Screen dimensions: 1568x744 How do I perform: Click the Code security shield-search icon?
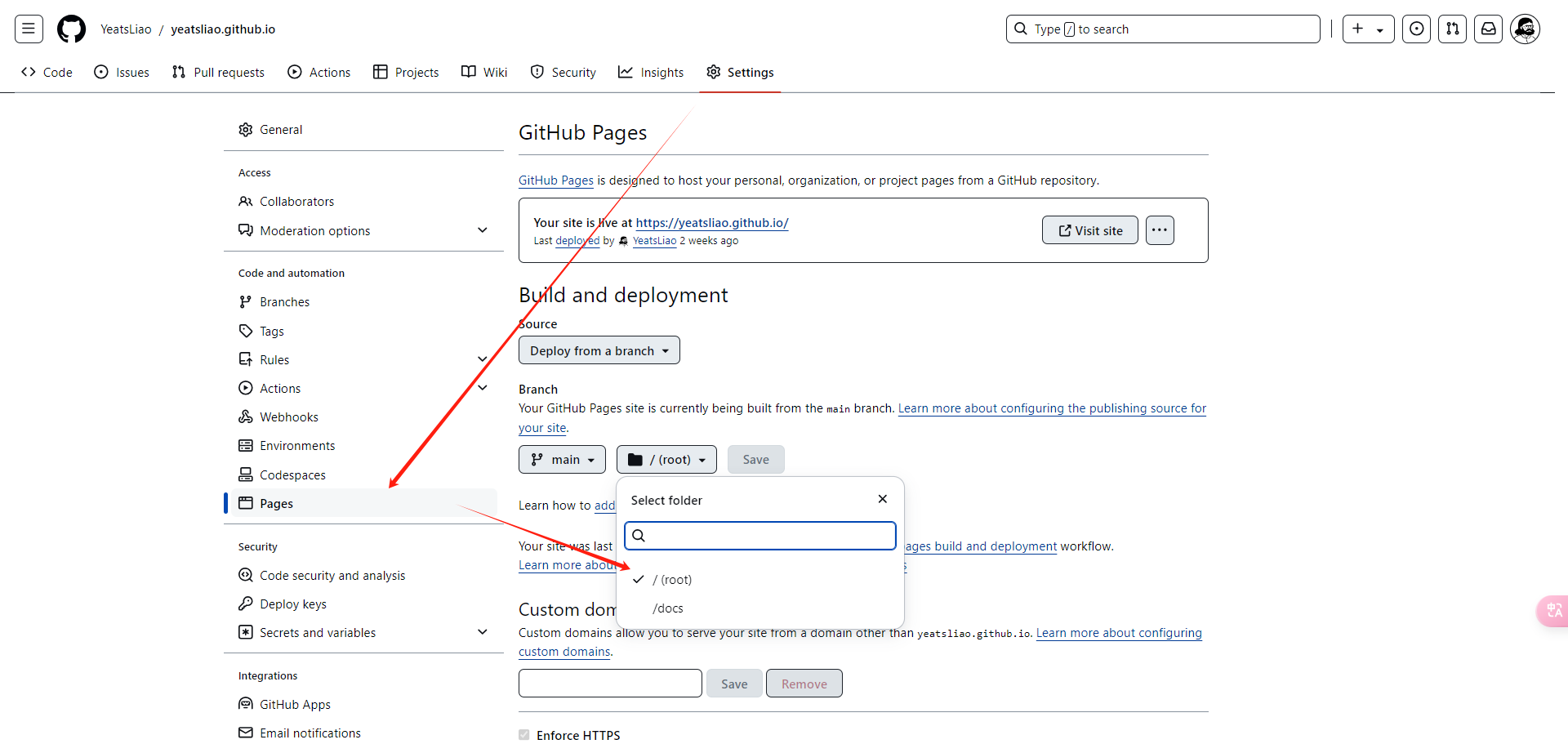(x=245, y=575)
